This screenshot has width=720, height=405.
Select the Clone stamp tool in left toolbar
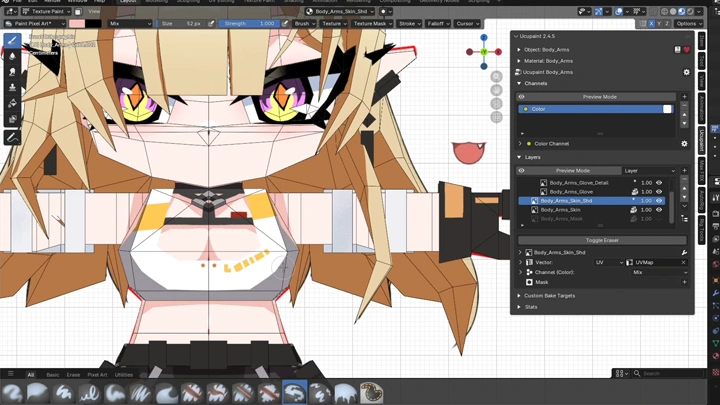(x=12, y=87)
